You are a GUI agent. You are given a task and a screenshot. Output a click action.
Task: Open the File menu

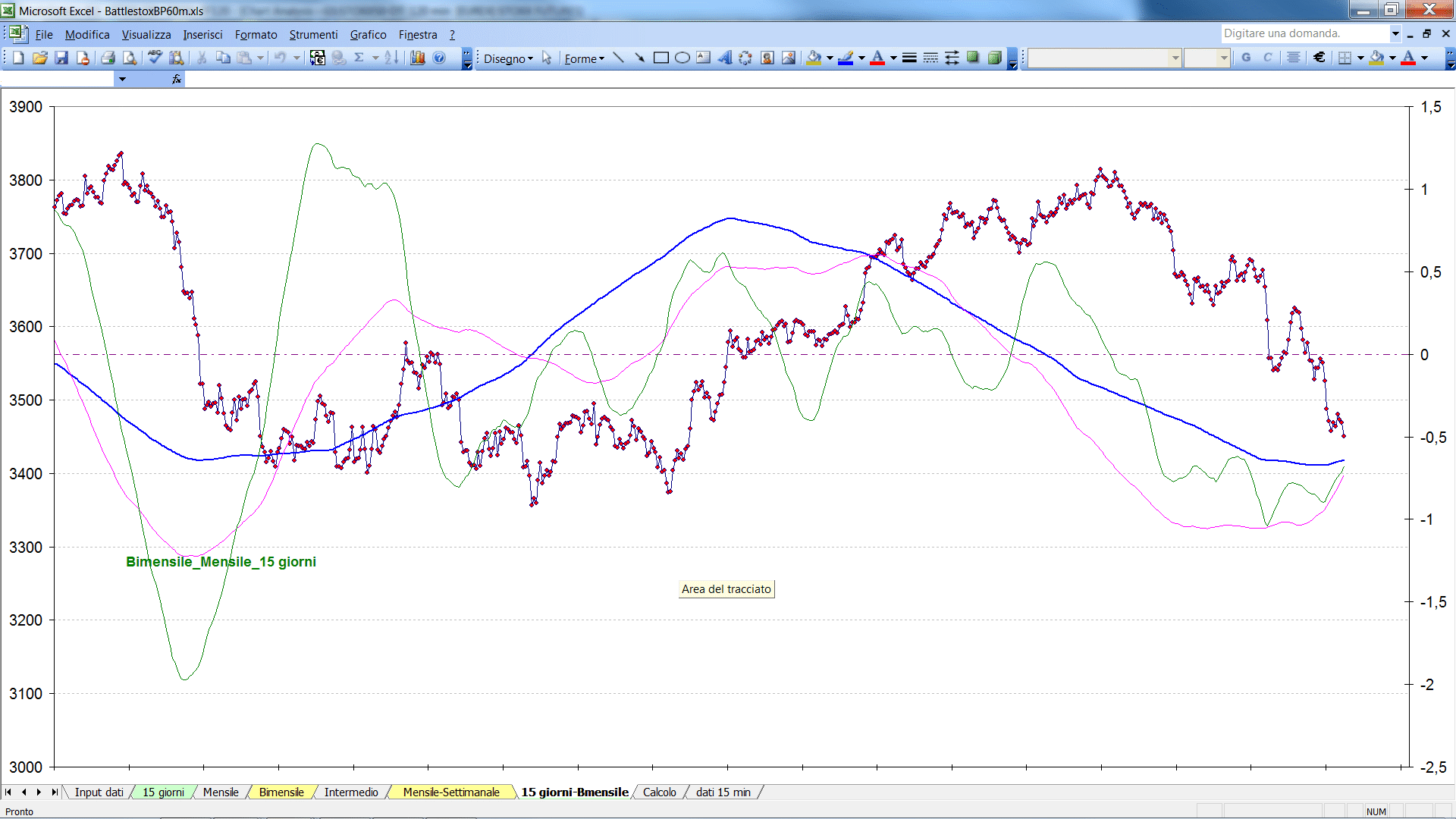(44, 35)
